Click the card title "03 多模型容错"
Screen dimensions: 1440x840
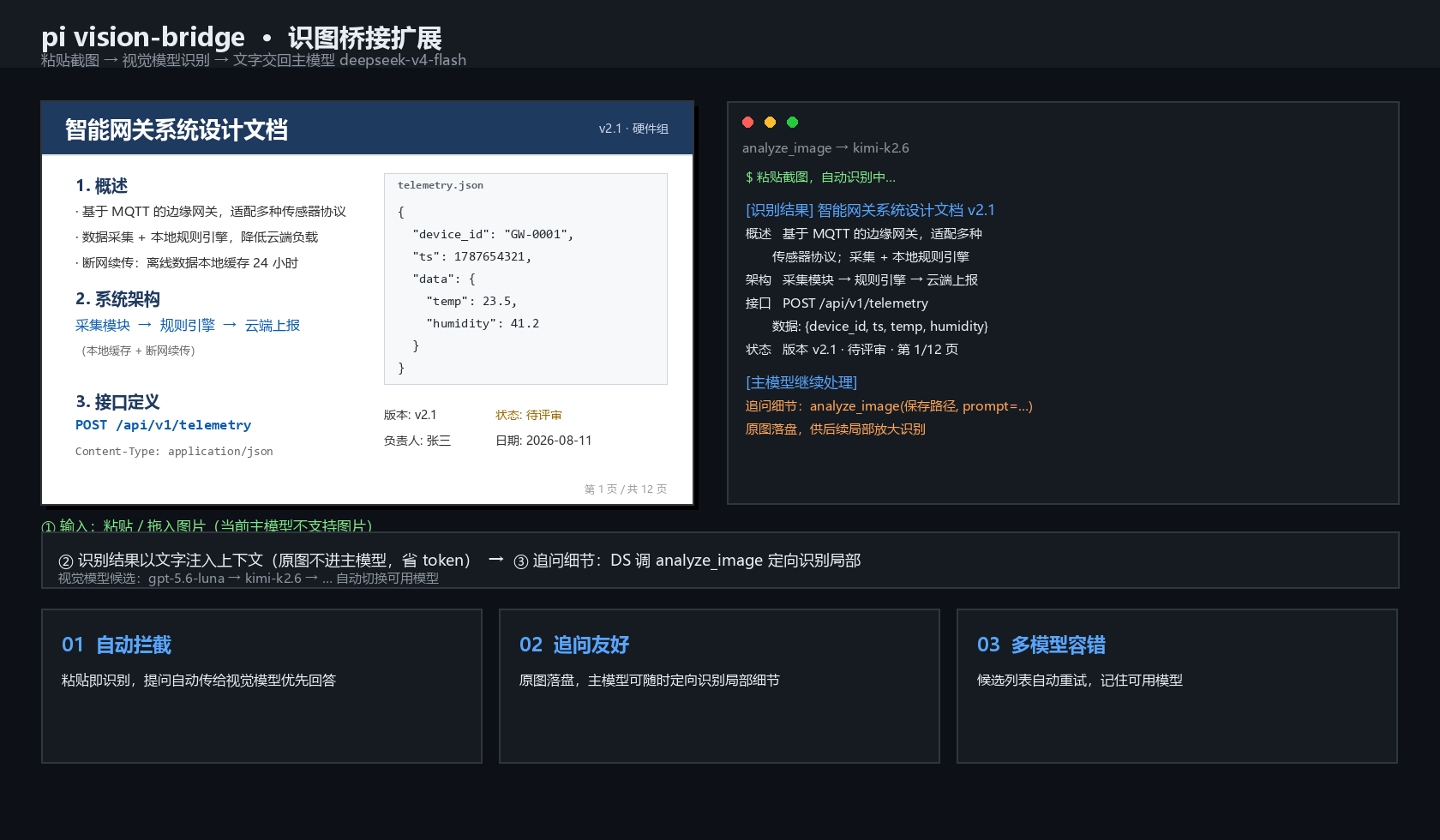[x=1041, y=645]
